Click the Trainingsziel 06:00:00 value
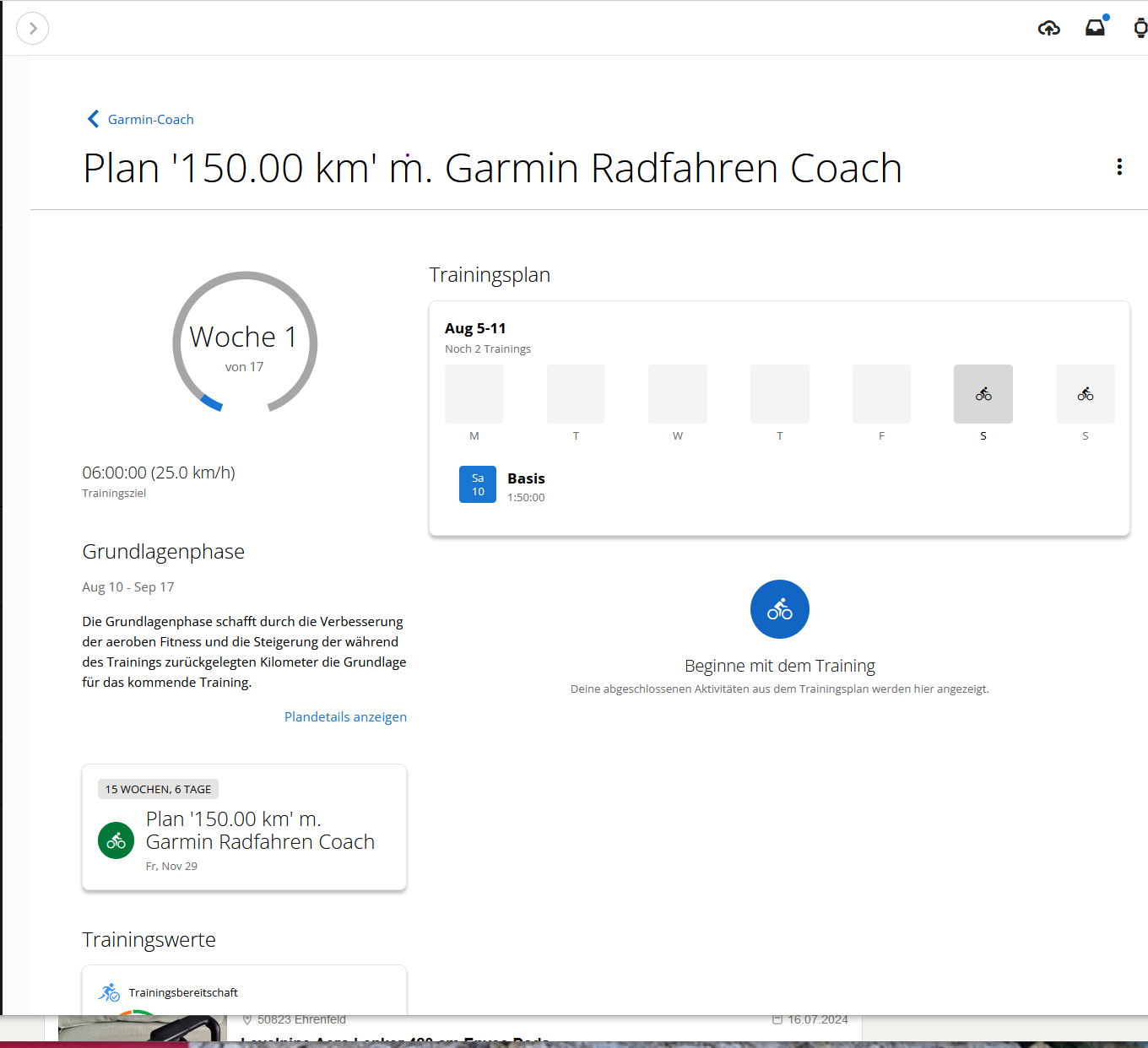 (159, 473)
